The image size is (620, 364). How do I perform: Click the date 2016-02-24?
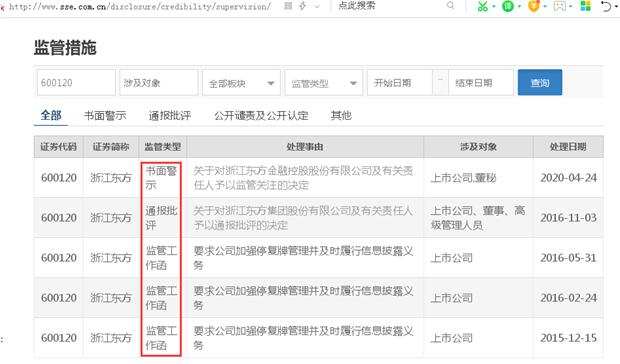(x=569, y=298)
